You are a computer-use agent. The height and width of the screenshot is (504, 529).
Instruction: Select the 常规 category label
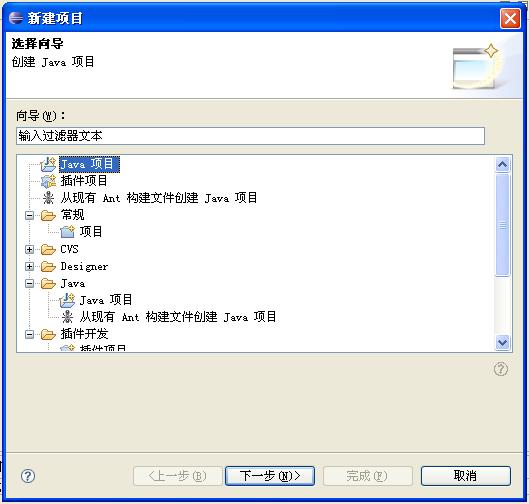click(73, 215)
